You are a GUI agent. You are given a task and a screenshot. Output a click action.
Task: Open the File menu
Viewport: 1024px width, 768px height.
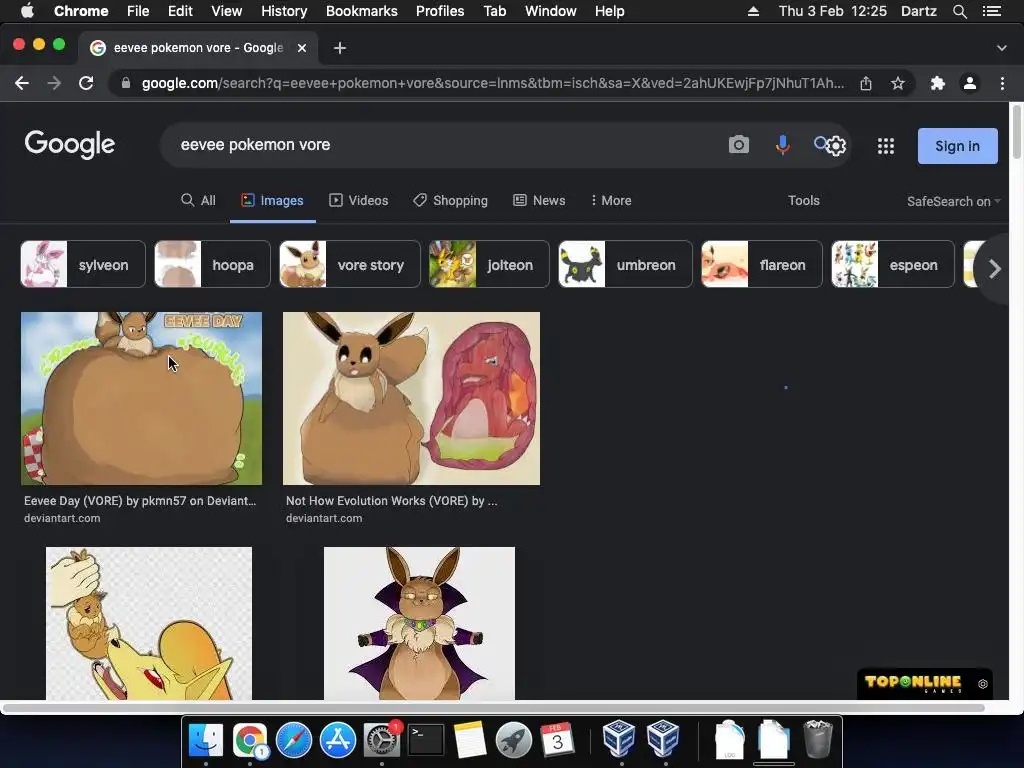[x=138, y=11]
